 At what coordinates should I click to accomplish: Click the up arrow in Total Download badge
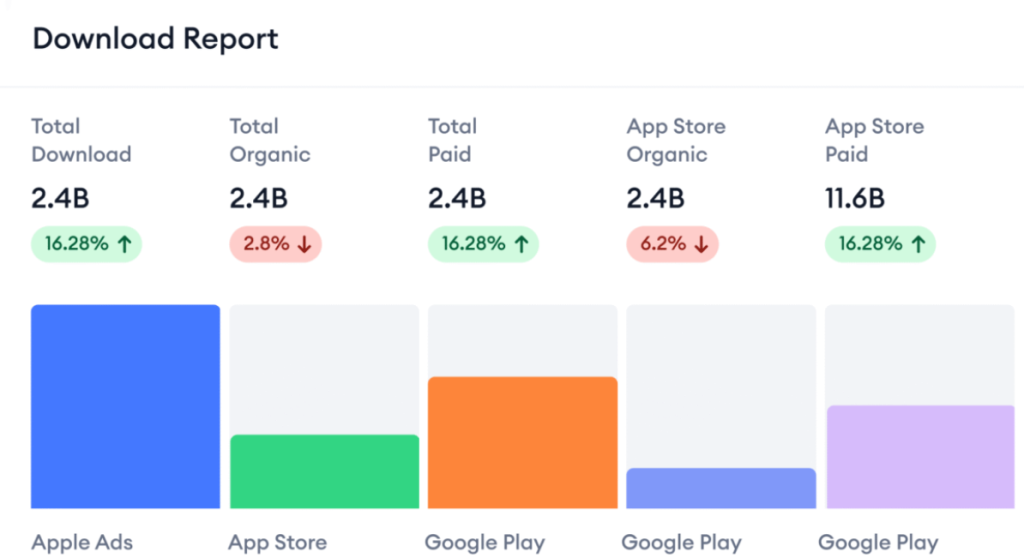pos(124,245)
